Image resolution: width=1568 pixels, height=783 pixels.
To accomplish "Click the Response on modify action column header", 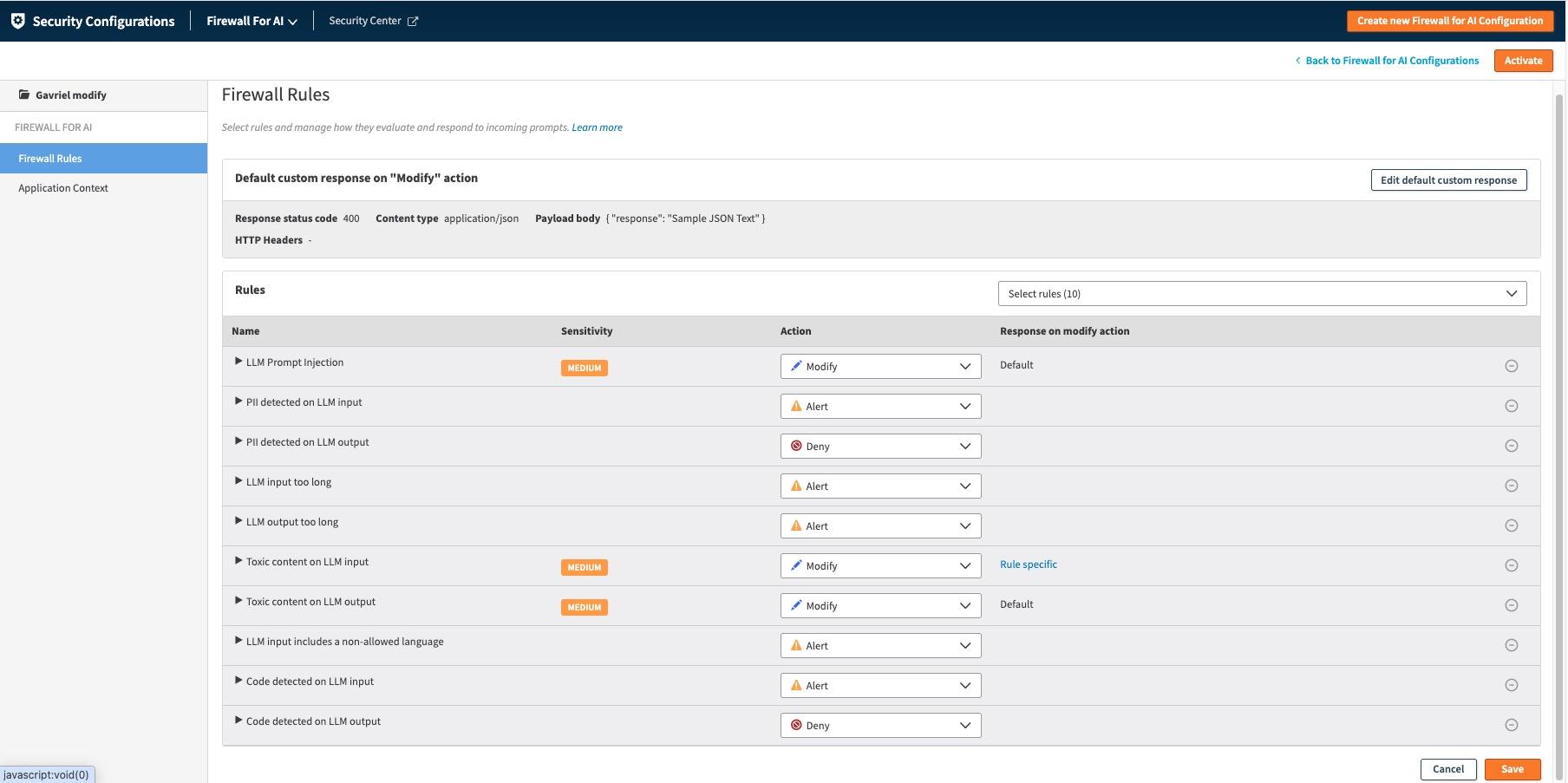I will coord(1064,331).
